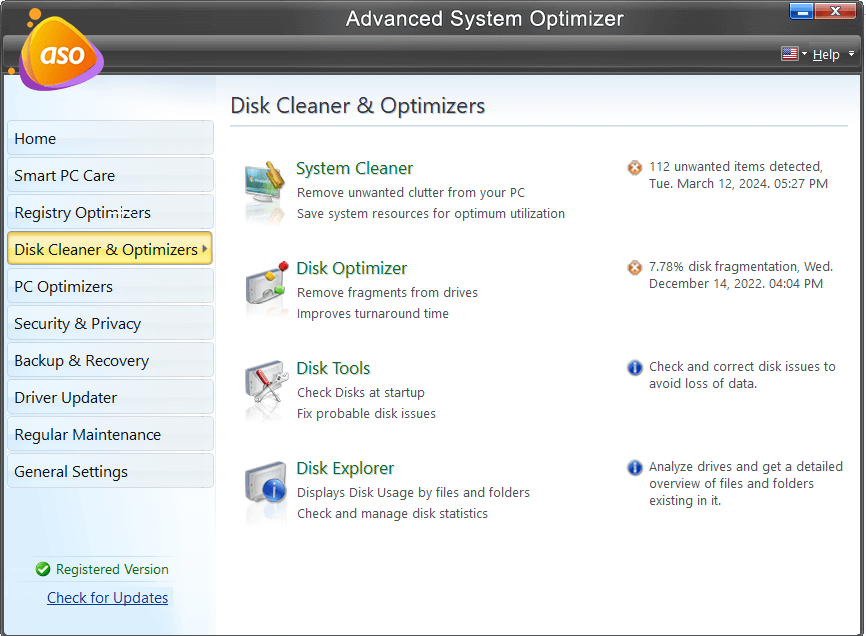Click the System Cleaner heading link
Screen dimensions: 866x636
click(354, 167)
